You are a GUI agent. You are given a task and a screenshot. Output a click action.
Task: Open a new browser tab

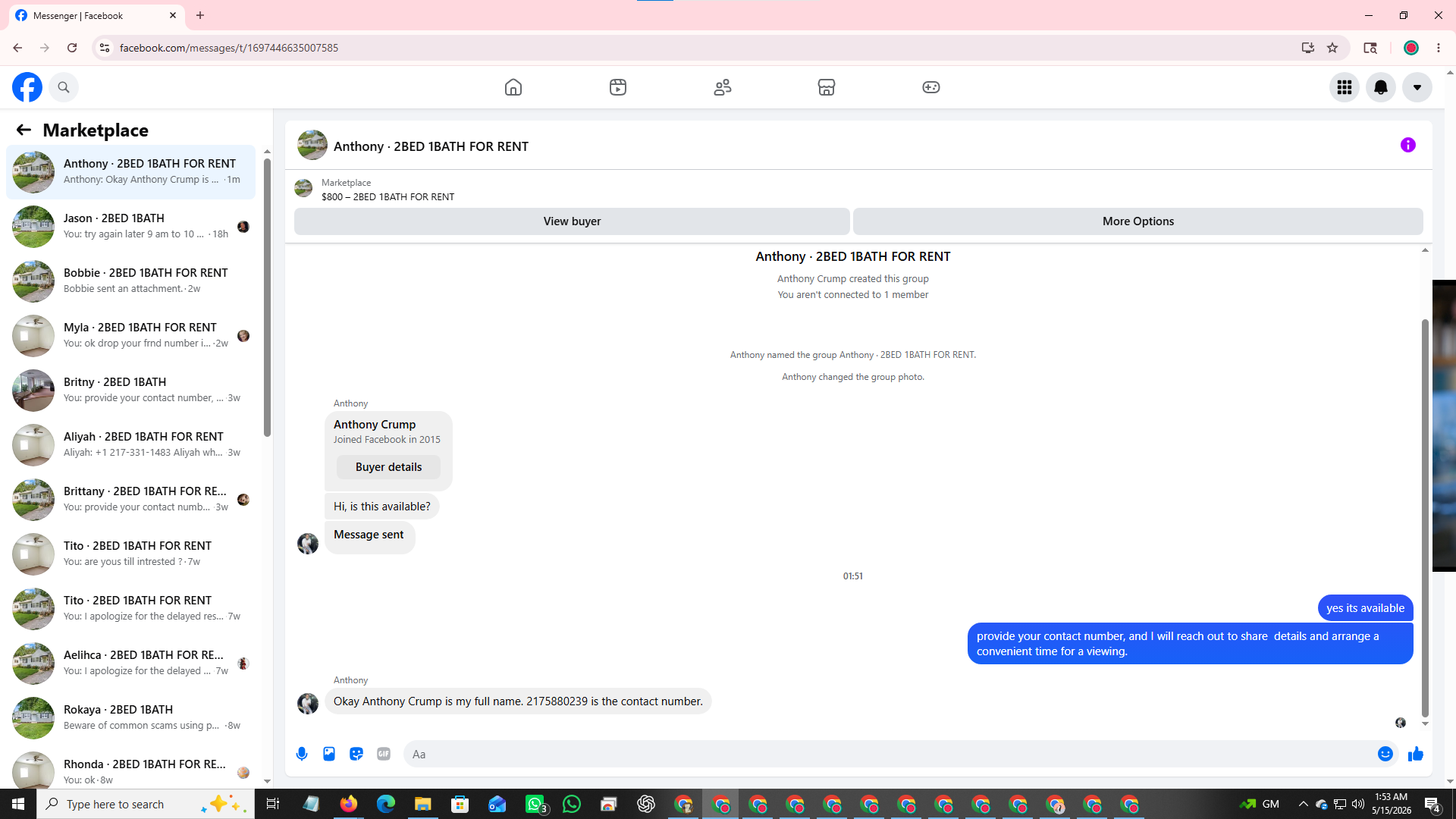[200, 15]
